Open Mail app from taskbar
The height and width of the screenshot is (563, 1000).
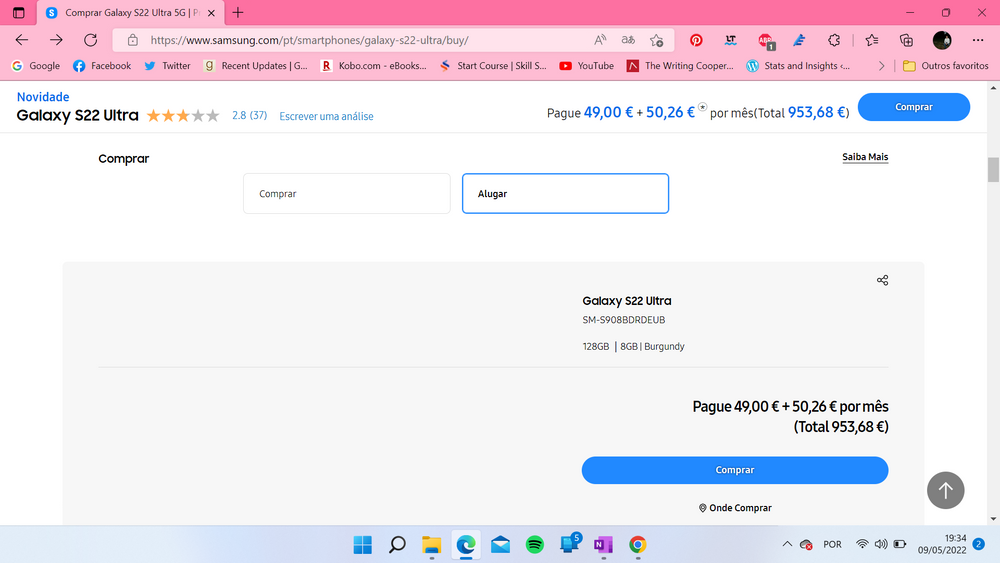tap(500, 545)
